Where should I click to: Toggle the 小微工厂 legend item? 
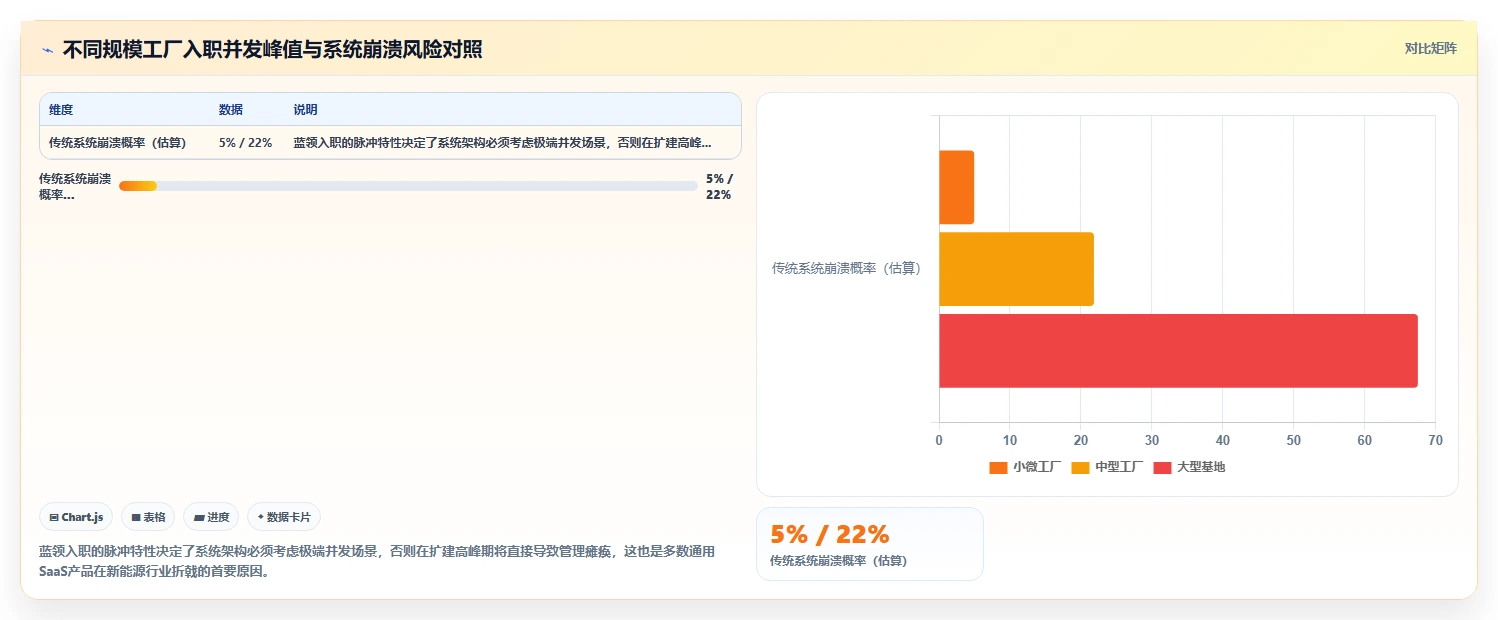click(1025, 467)
